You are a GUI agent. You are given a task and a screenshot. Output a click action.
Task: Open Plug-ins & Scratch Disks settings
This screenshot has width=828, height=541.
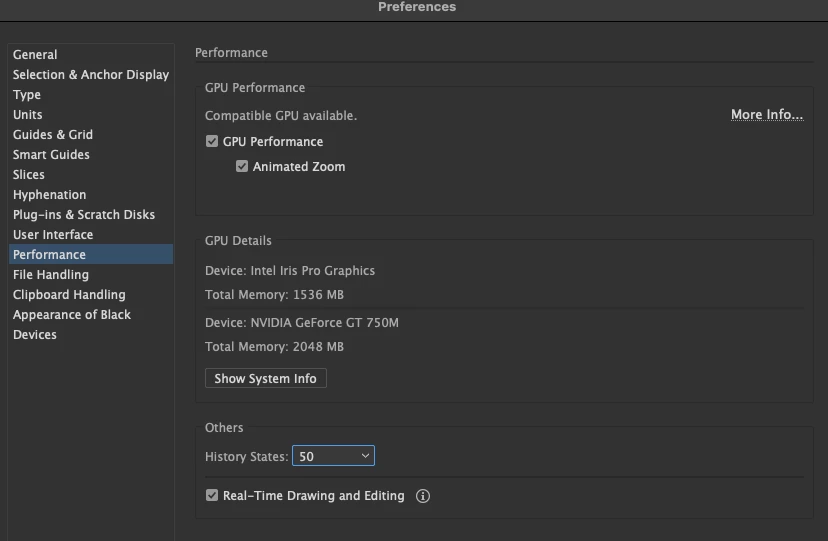pyautogui.click(x=84, y=215)
